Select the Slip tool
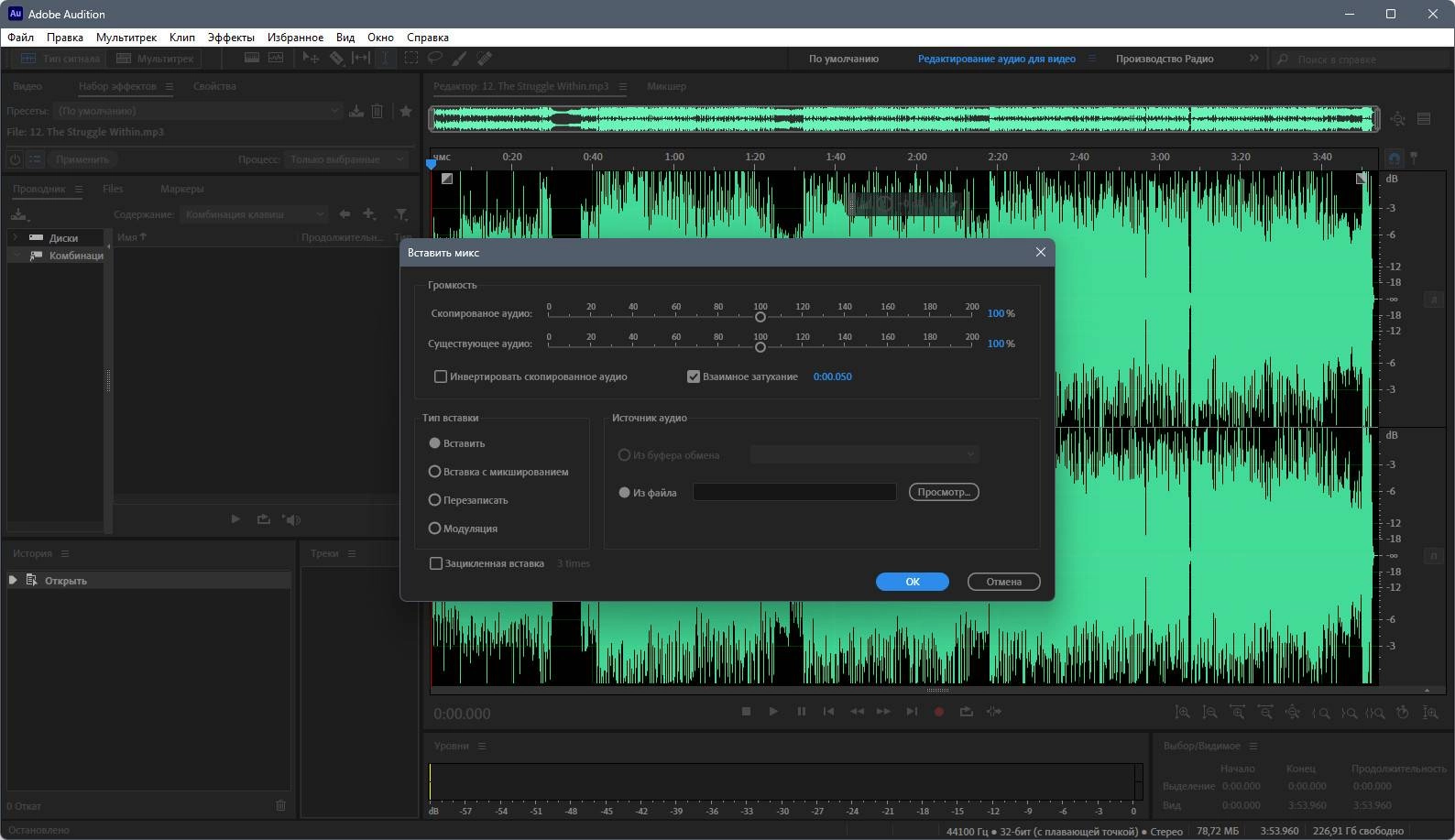The height and width of the screenshot is (840, 1455). (361, 59)
